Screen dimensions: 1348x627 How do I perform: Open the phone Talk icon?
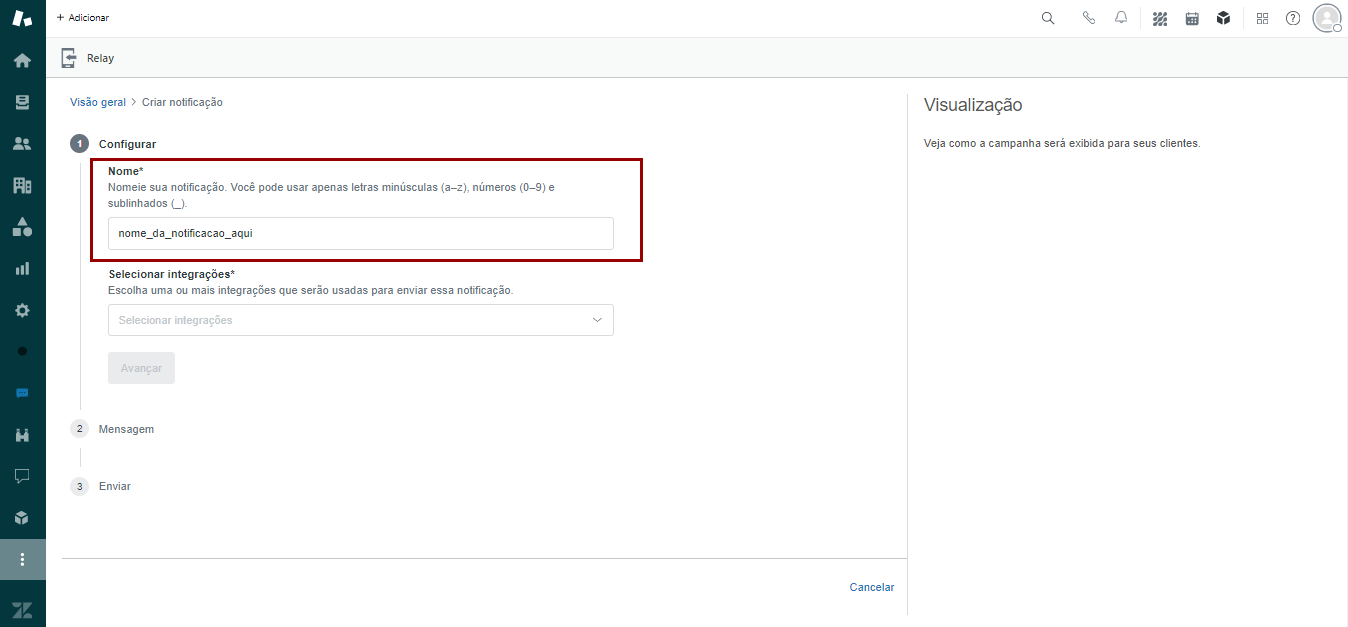pyautogui.click(x=1089, y=18)
